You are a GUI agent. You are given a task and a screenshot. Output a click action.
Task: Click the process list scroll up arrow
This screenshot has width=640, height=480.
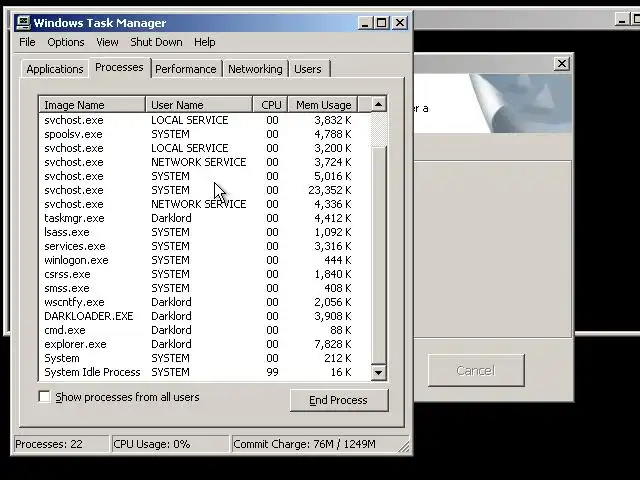378,104
